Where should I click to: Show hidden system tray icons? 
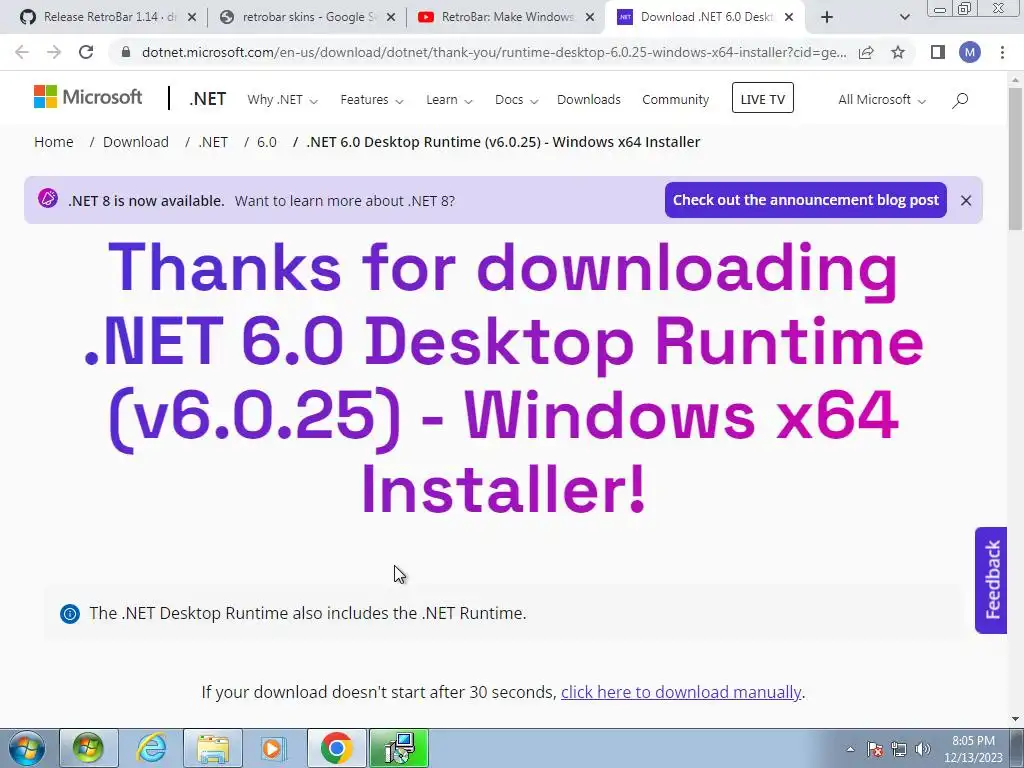coord(850,749)
